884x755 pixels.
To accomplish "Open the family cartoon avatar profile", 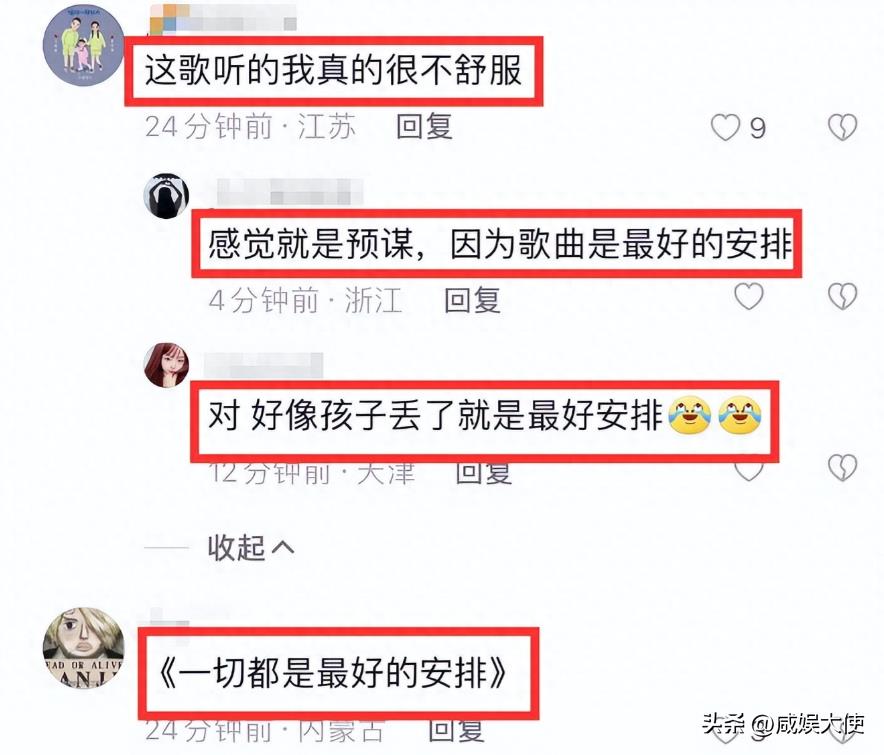I will (84, 46).
